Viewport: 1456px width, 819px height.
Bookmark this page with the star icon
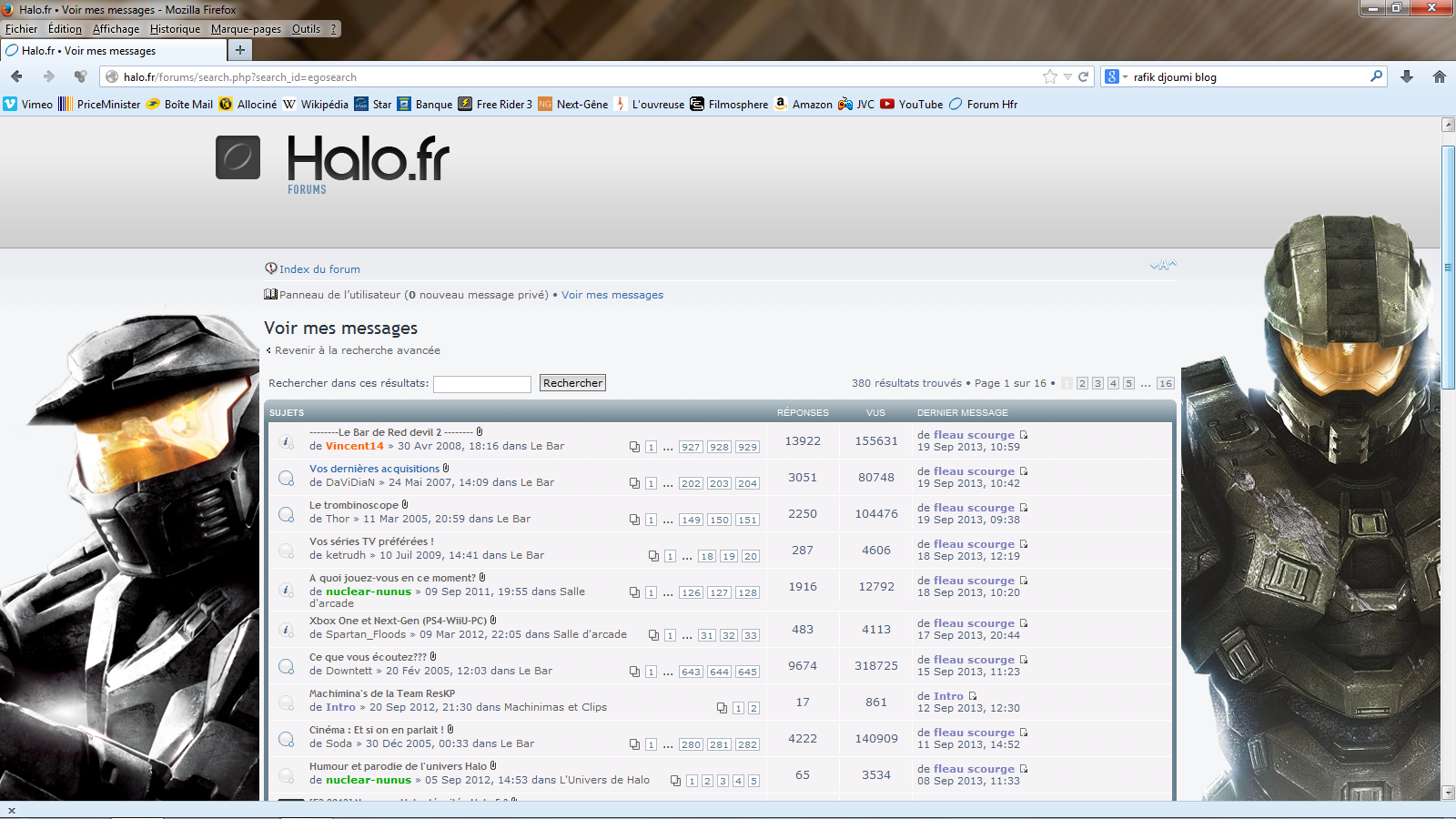(1050, 76)
